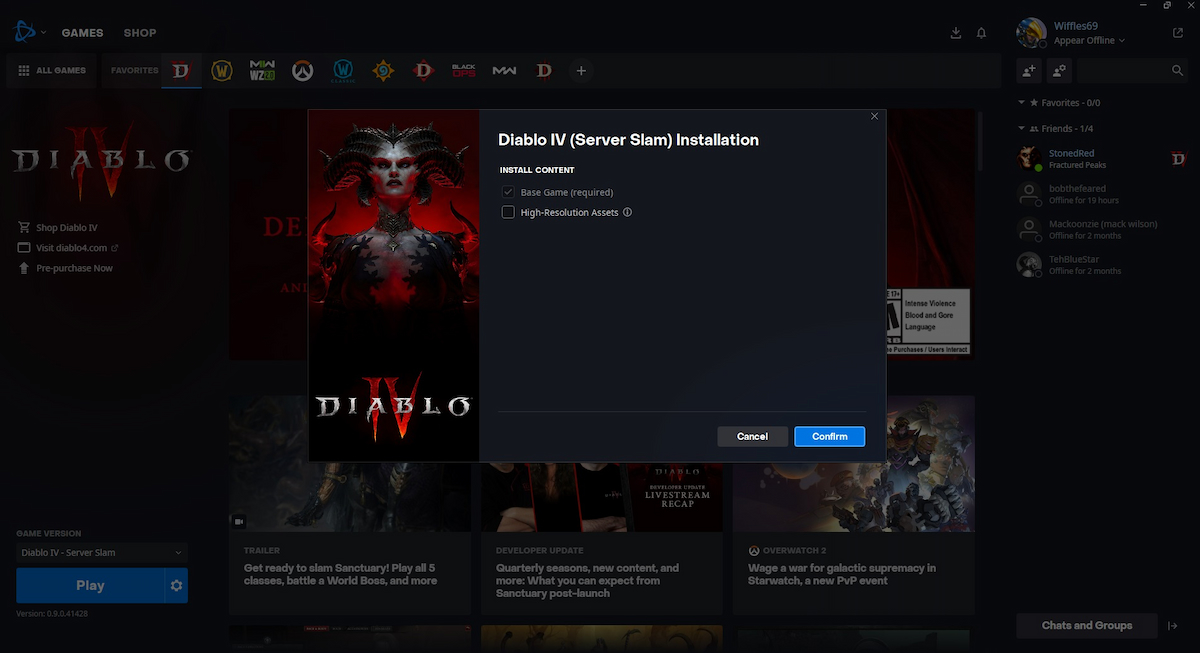Open game settings gear beside Play
Image resolution: width=1200 pixels, height=653 pixels.
pyautogui.click(x=177, y=586)
